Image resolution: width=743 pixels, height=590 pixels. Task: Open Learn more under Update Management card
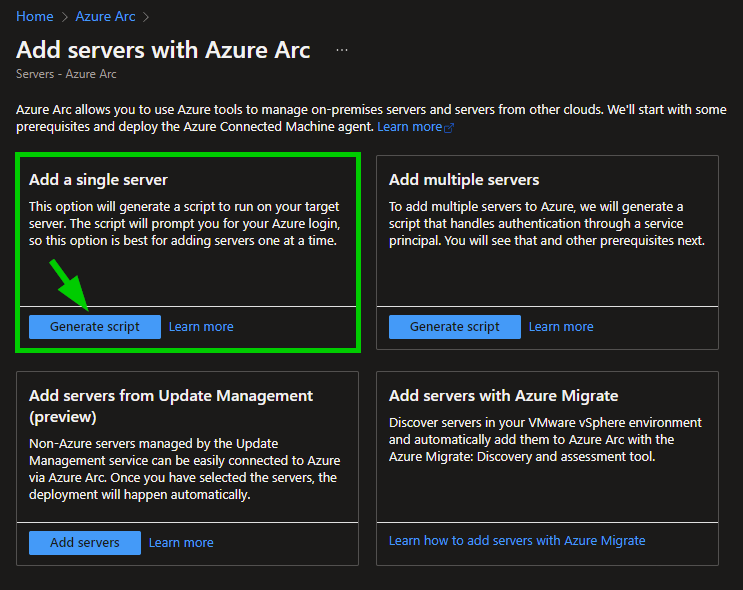tap(181, 543)
